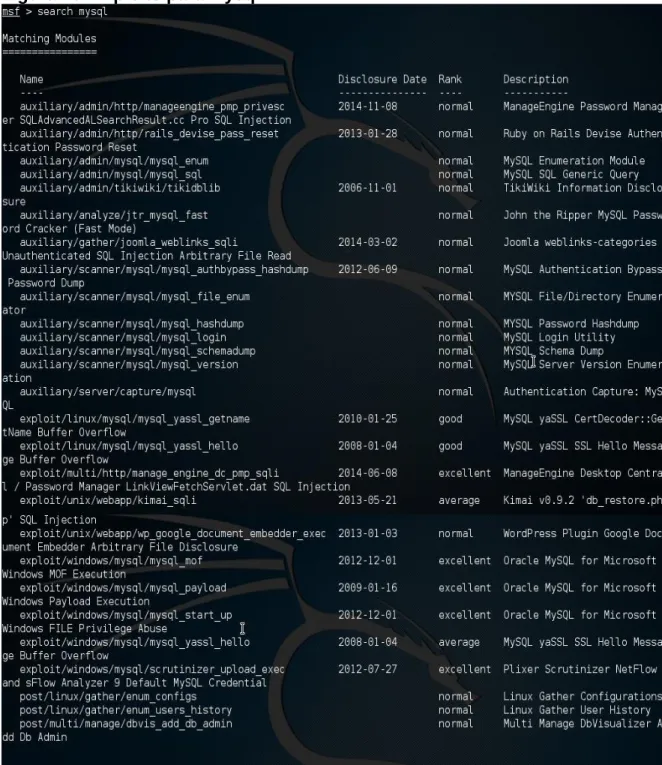Select auxiliary/admin/mysql/mysql_sql module name
The height and width of the screenshot is (765, 662).
tap(111, 175)
